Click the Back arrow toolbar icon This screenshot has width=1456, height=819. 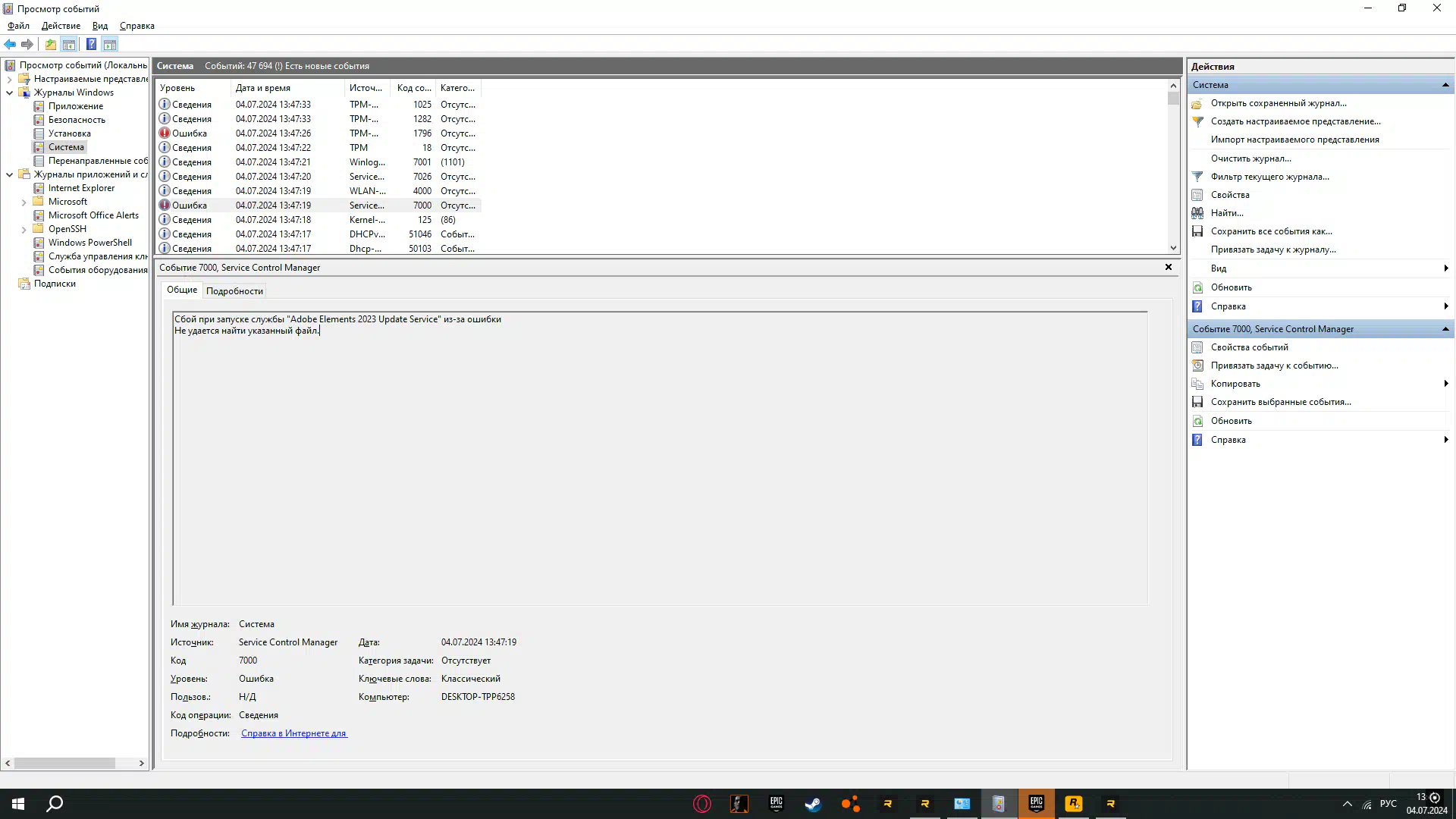click(10, 44)
